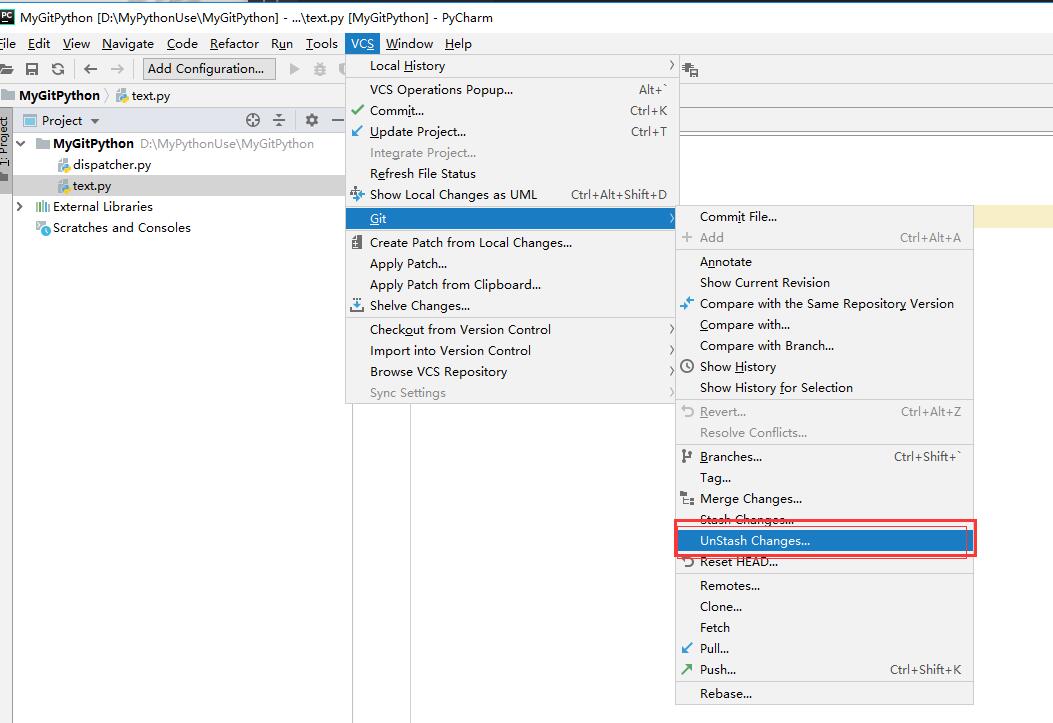Expand the External Libraries tree node
This screenshot has width=1053, height=723.
pos(20,207)
